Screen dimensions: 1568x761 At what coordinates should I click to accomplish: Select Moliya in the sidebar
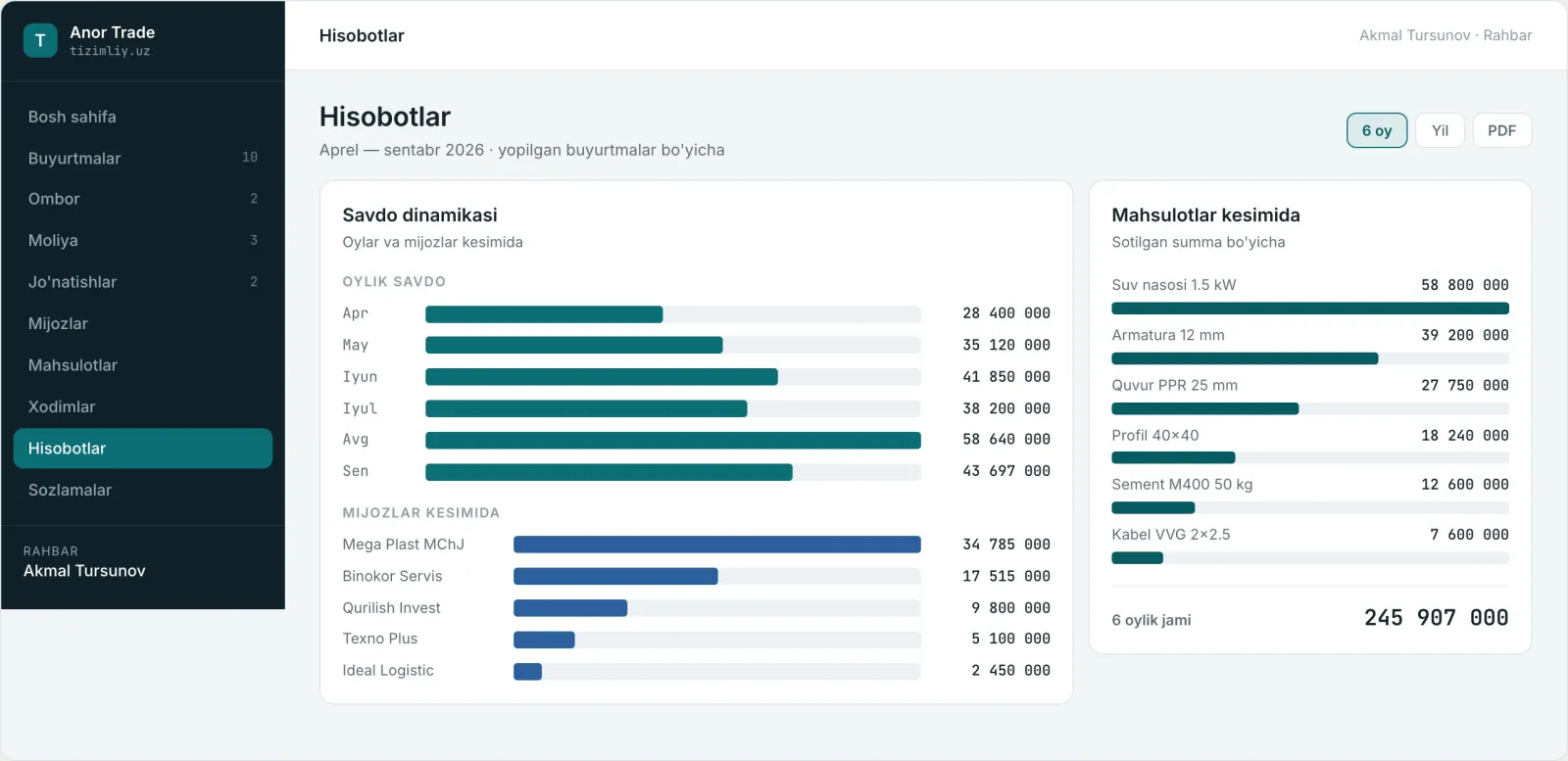point(143,240)
